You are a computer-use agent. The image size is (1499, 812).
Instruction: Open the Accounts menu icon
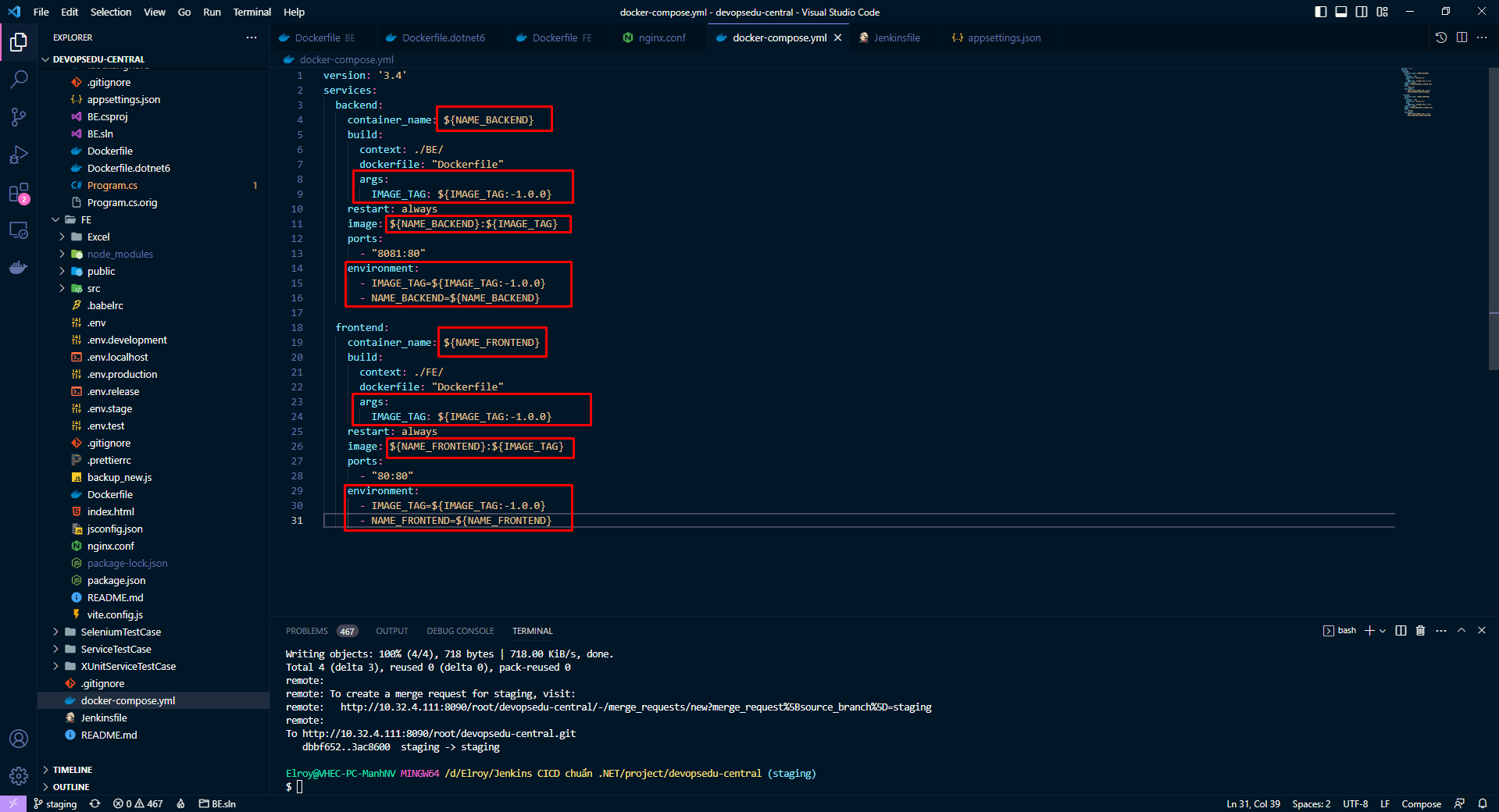(19, 739)
